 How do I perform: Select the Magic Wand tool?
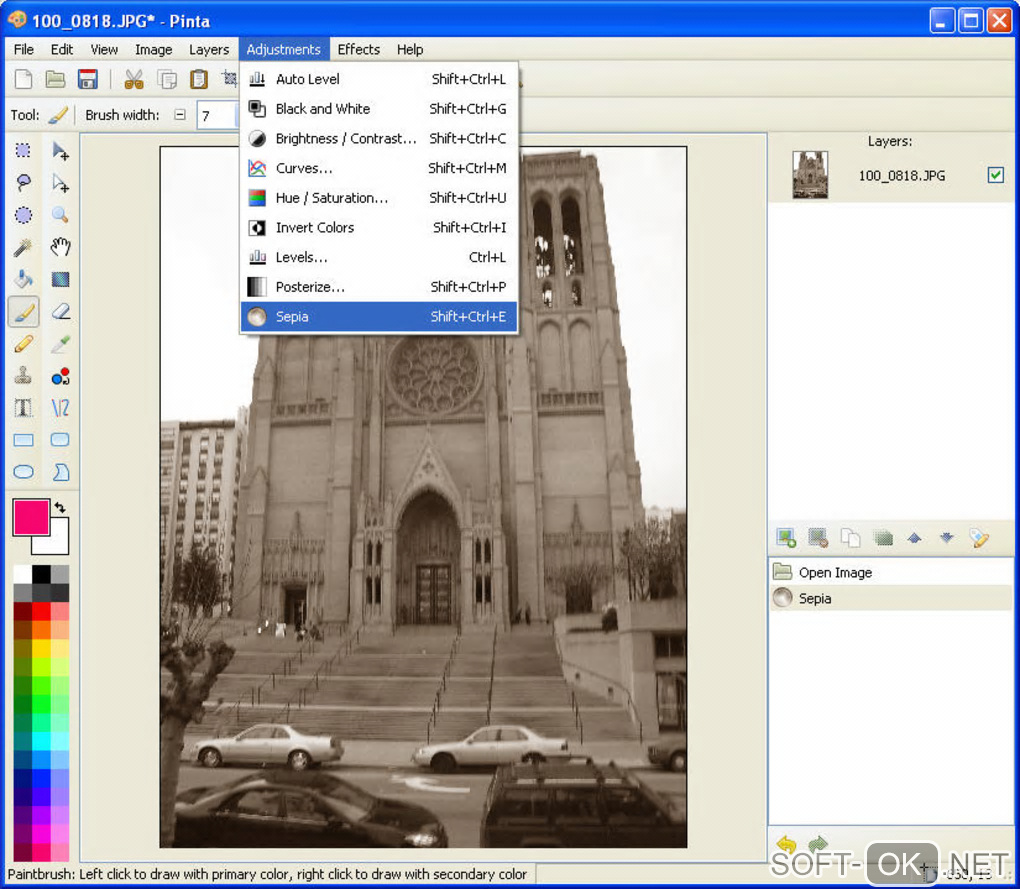(23, 247)
